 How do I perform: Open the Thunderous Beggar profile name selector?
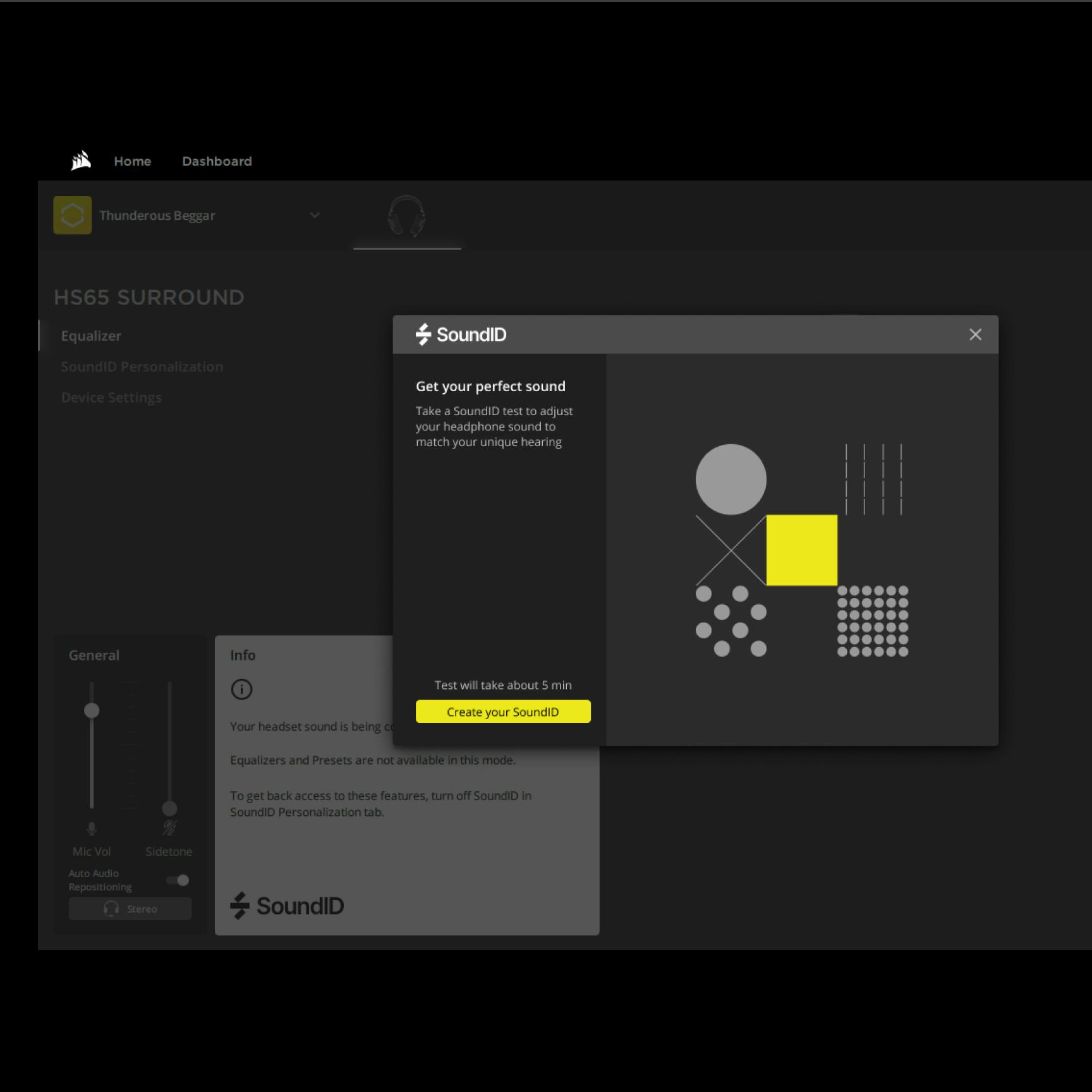coord(157,215)
